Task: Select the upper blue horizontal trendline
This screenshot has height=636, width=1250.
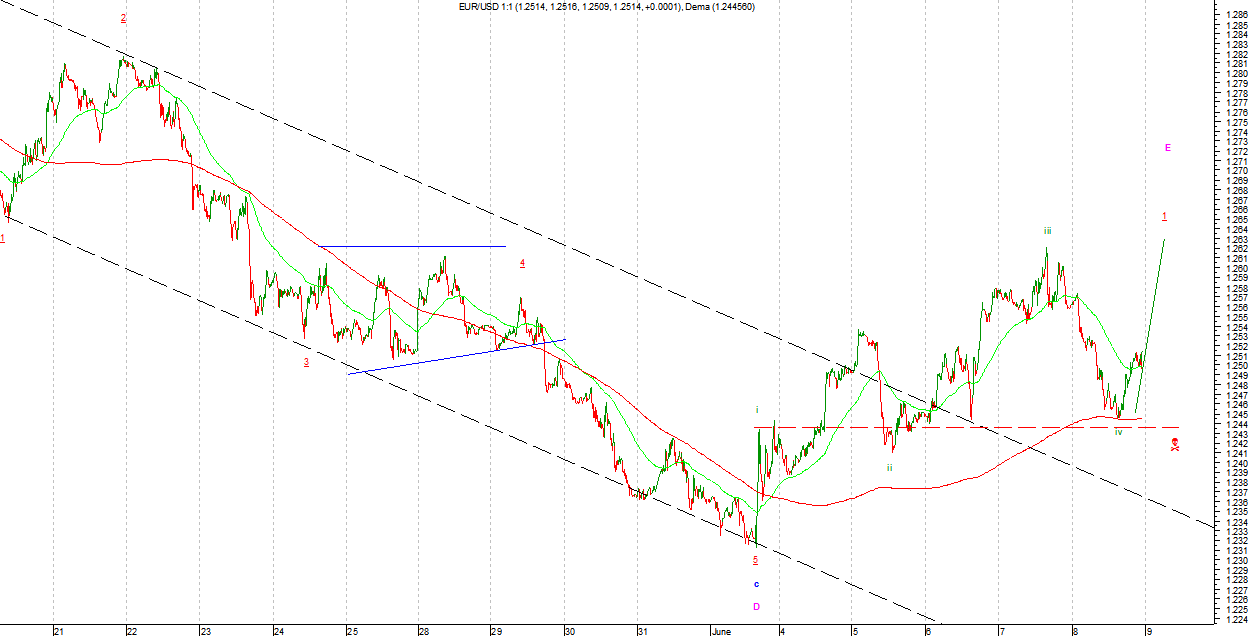Action: [x=412, y=246]
